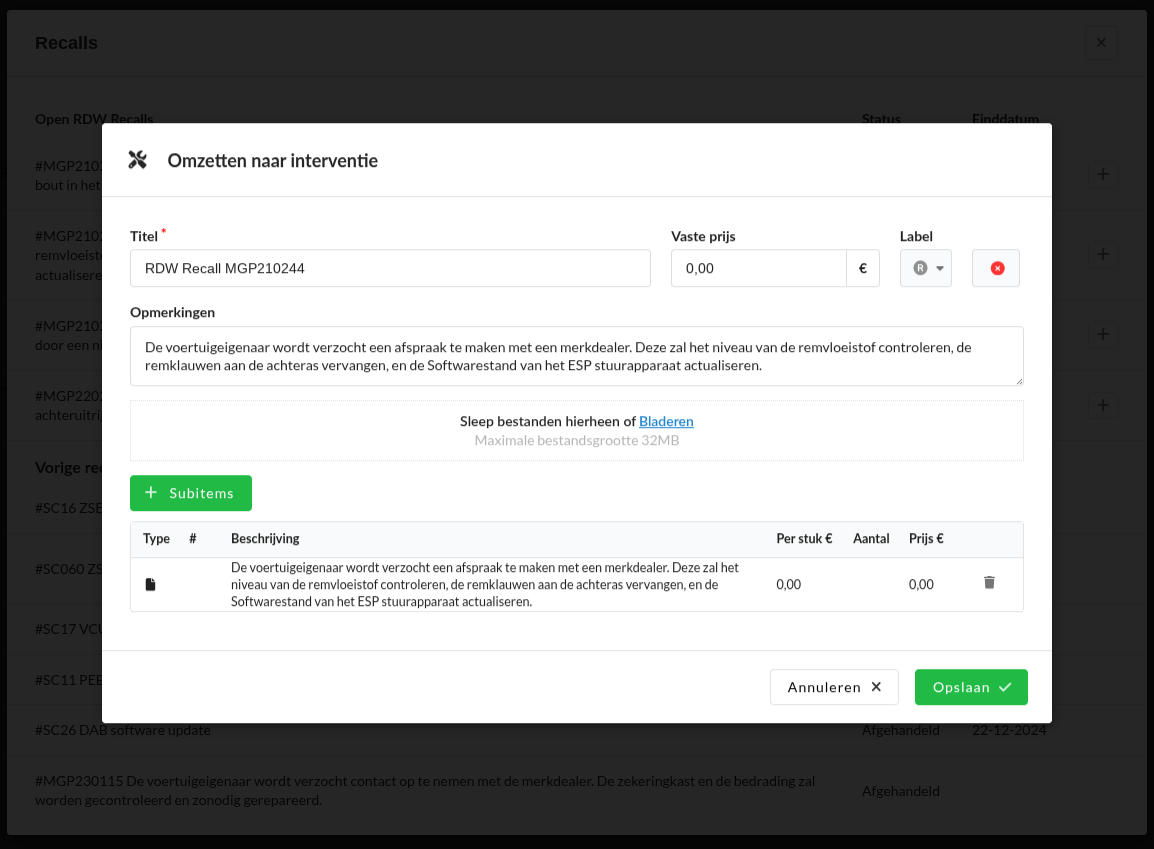Click the Per stuk € column header
1154x849 pixels.
(804, 539)
